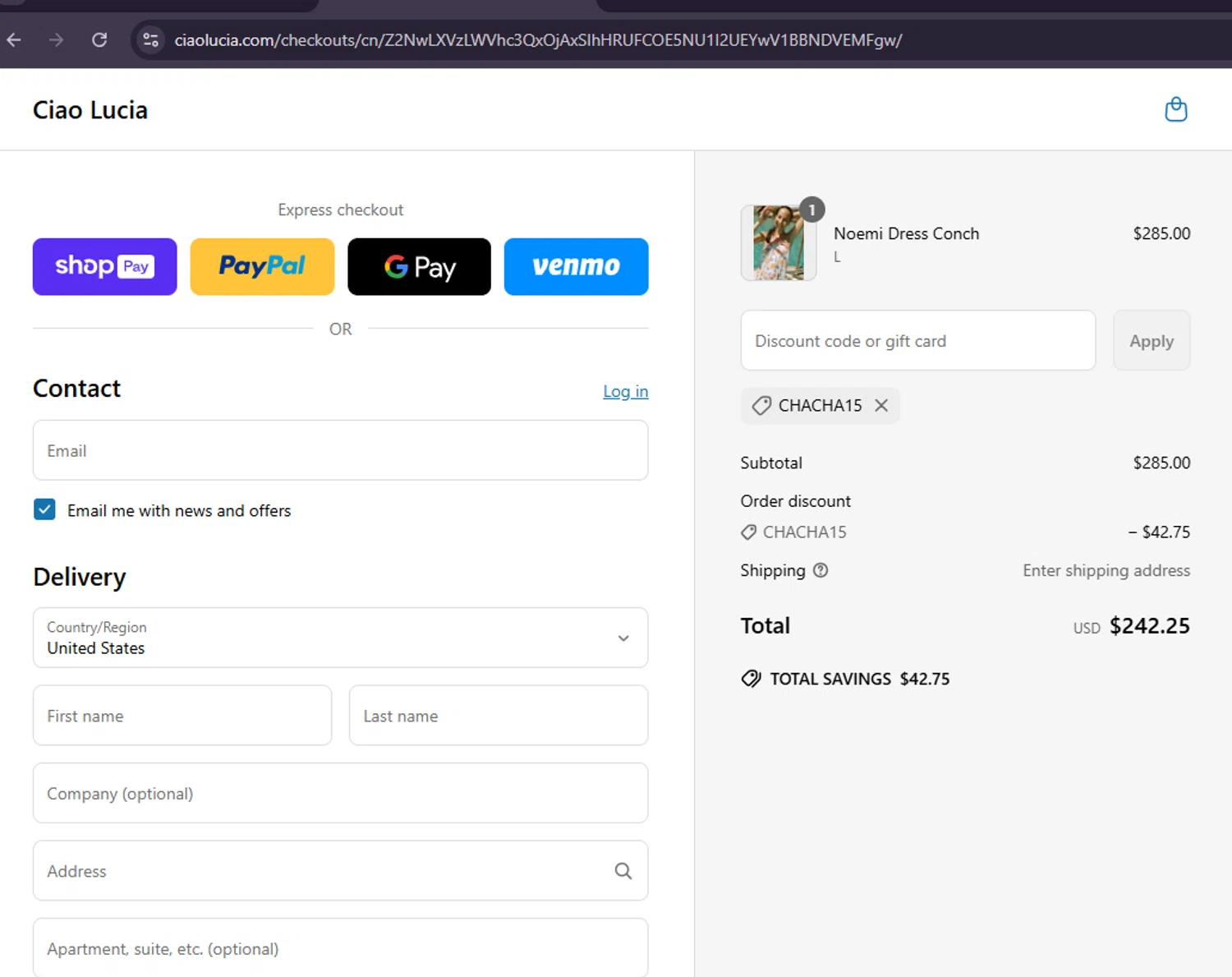Click the tag icon in CHACHA15 chip

(x=761, y=405)
